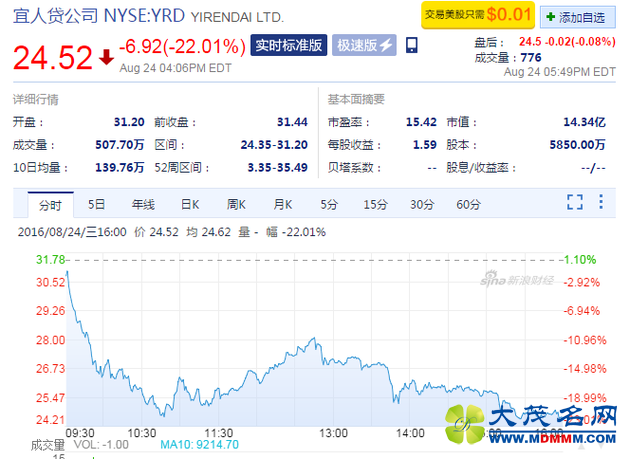Click the 详细行情 section heading
Viewport: 630px width, 459px height.
(36, 99)
